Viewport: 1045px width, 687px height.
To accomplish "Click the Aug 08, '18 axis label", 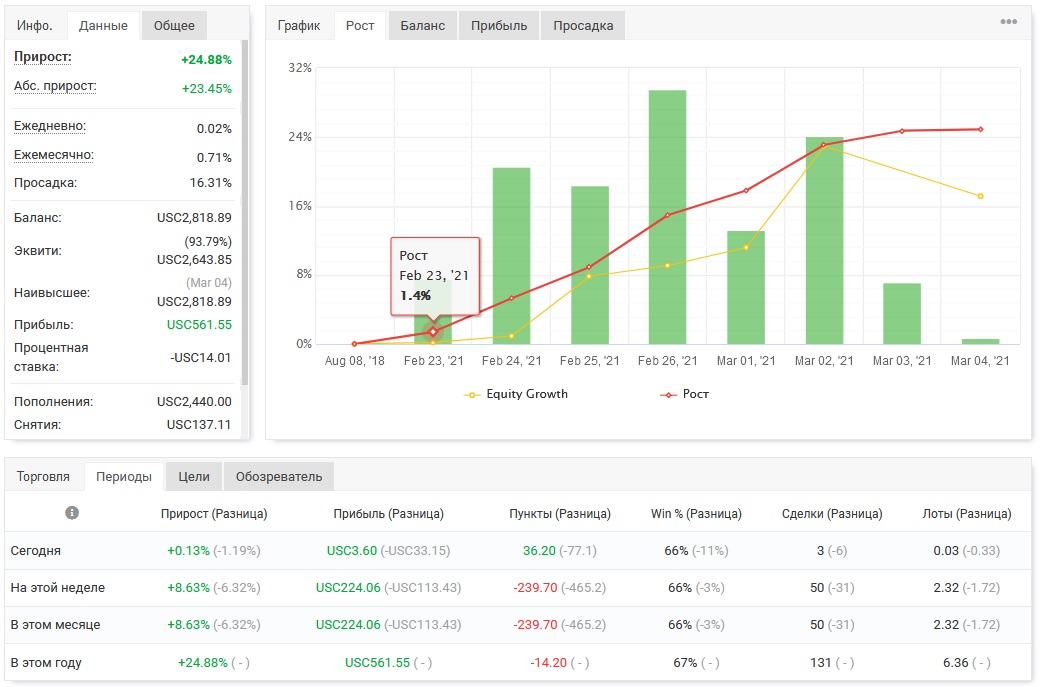I will coord(355,360).
